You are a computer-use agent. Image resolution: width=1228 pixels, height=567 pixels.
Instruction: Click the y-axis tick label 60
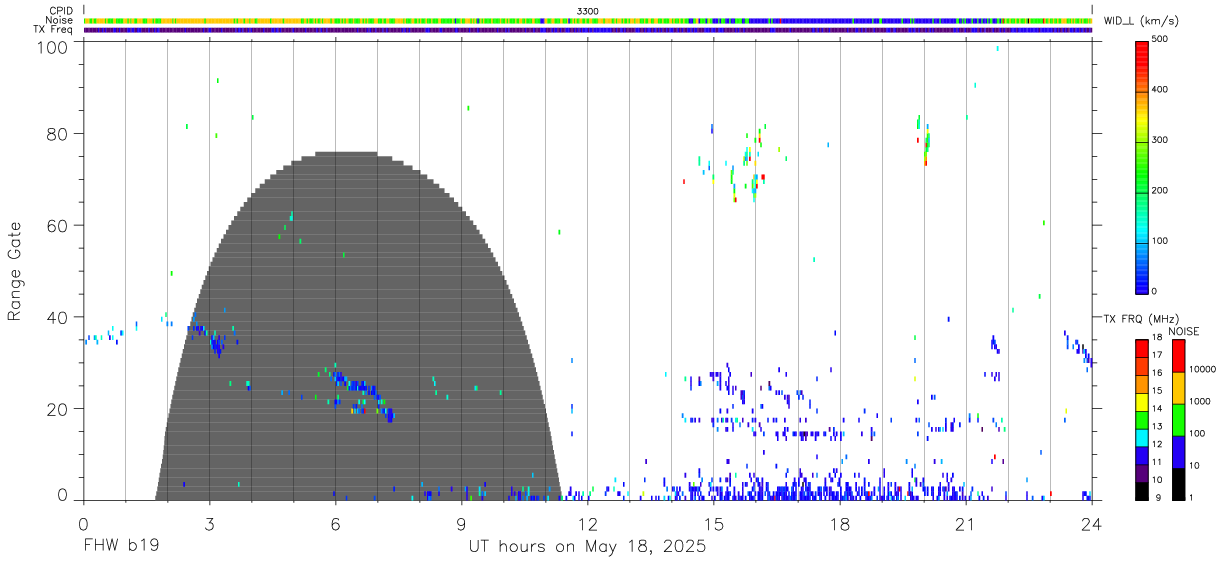pos(58,226)
